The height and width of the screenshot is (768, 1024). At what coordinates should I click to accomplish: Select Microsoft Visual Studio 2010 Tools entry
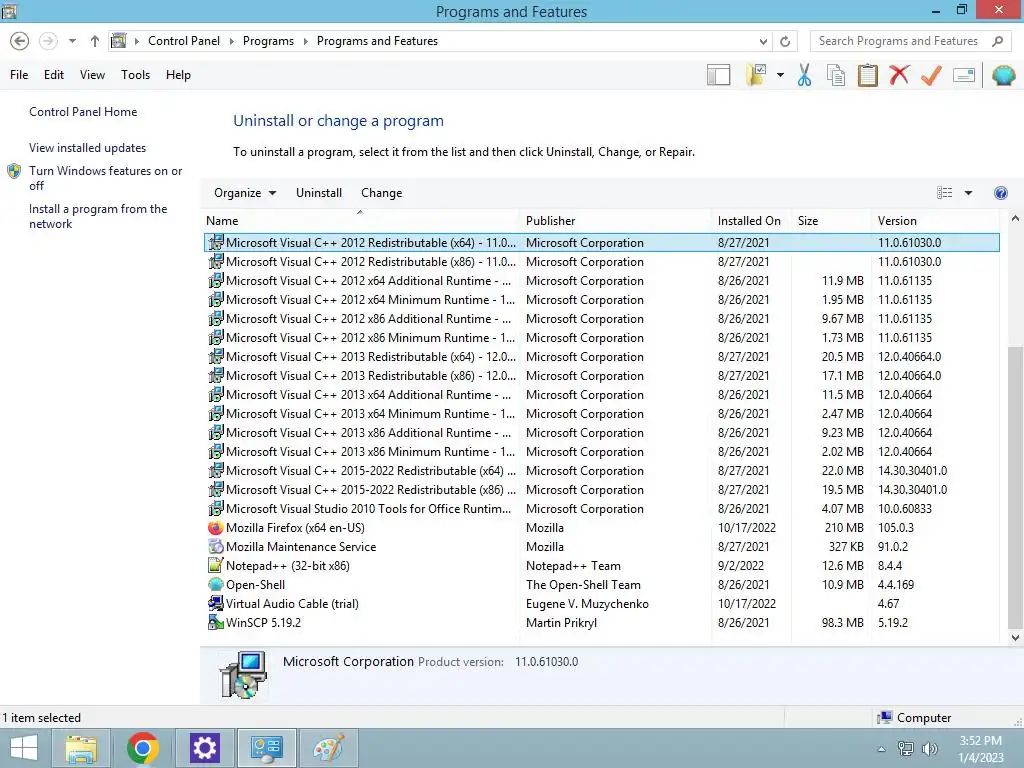click(601, 509)
